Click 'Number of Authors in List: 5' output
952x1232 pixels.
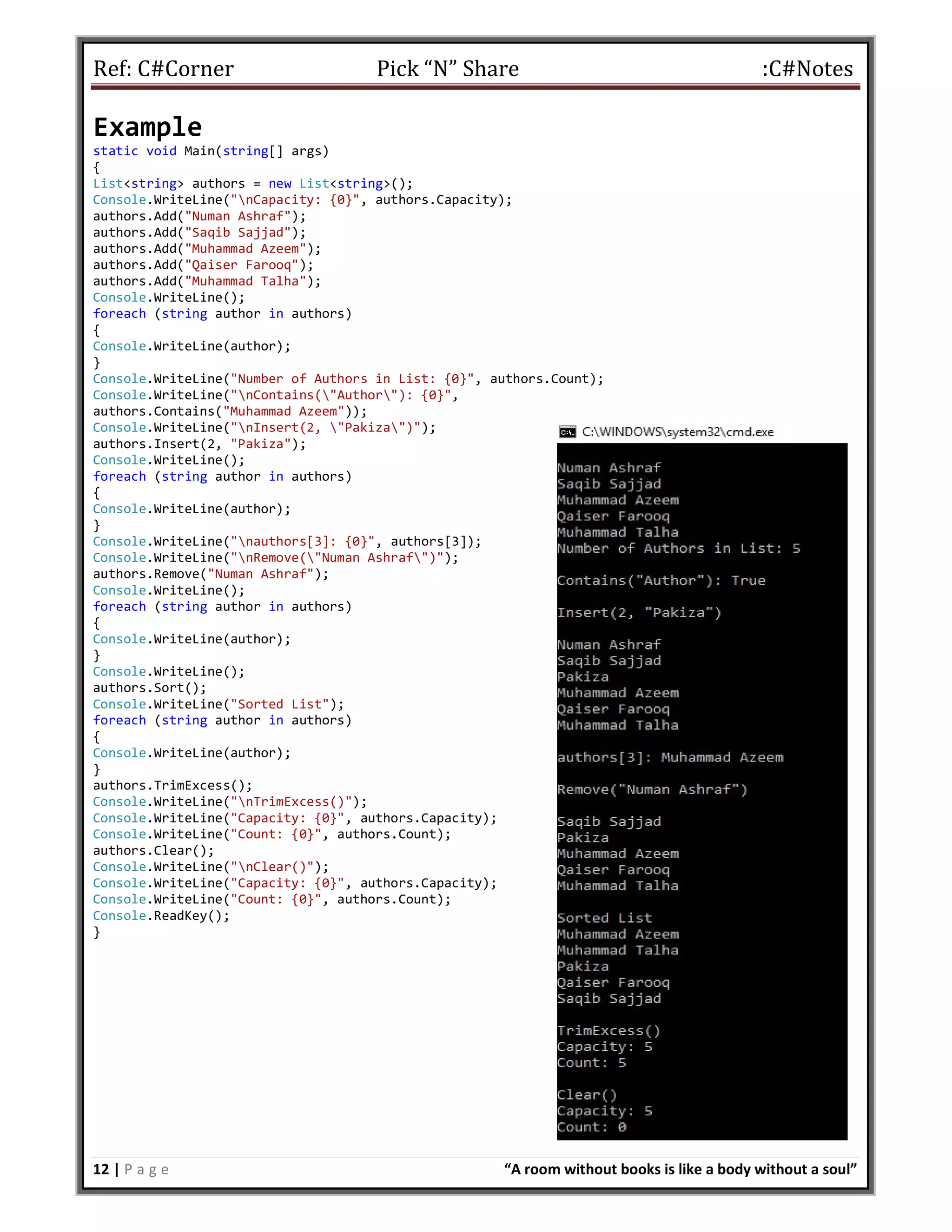point(679,548)
